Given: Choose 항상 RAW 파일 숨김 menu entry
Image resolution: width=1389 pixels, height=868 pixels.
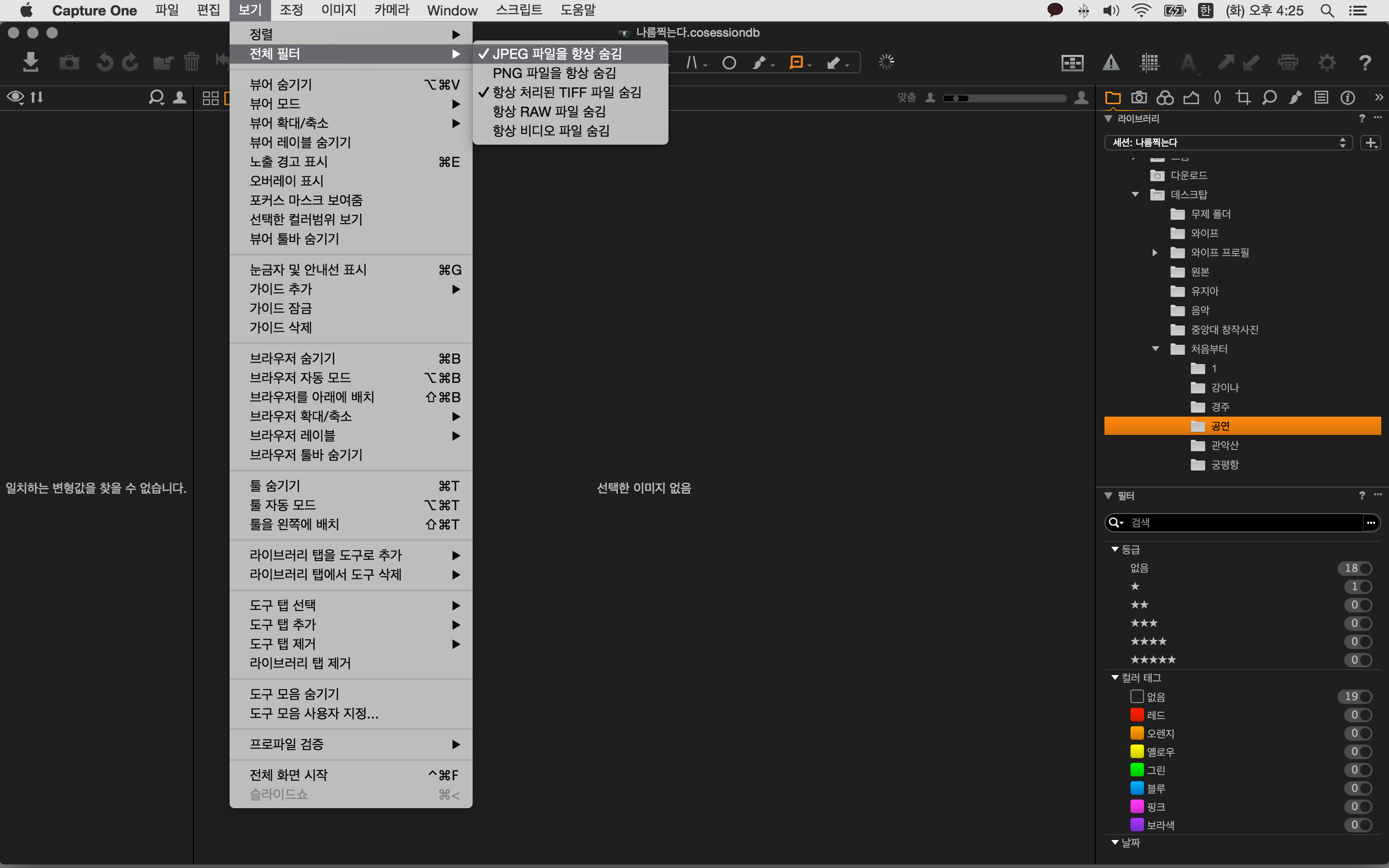Looking at the screenshot, I should tap(549, 111).
